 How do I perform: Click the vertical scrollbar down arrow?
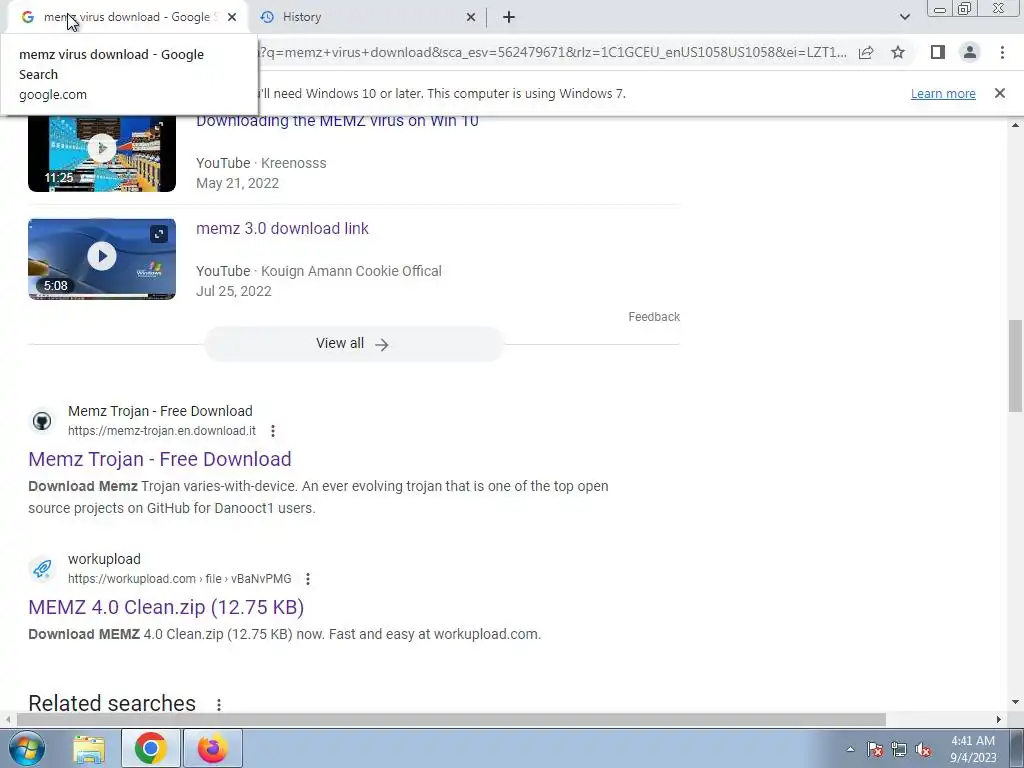click(x=1016, y=703)
